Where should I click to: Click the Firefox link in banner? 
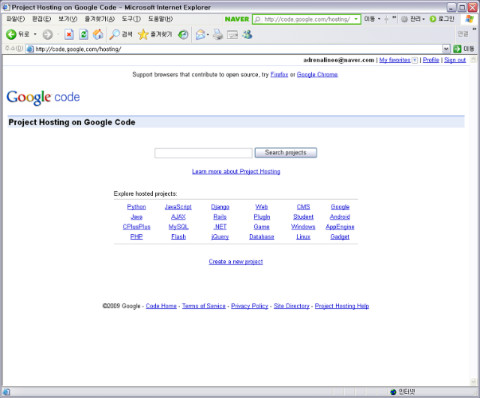tap(279, 75)
